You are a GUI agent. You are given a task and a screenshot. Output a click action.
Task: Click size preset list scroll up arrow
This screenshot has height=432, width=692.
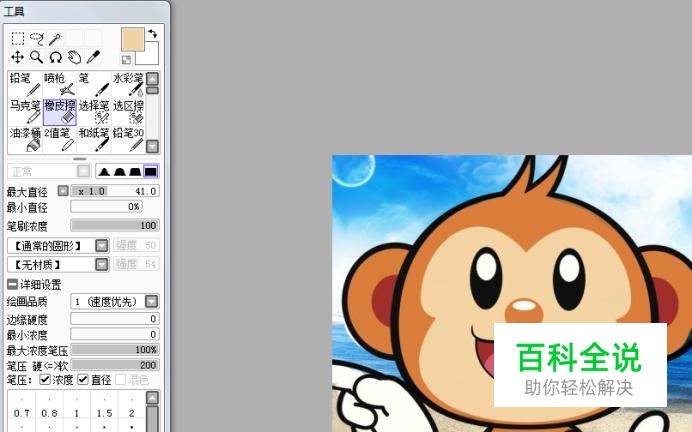pyautogui.click(x=152, y=398)
